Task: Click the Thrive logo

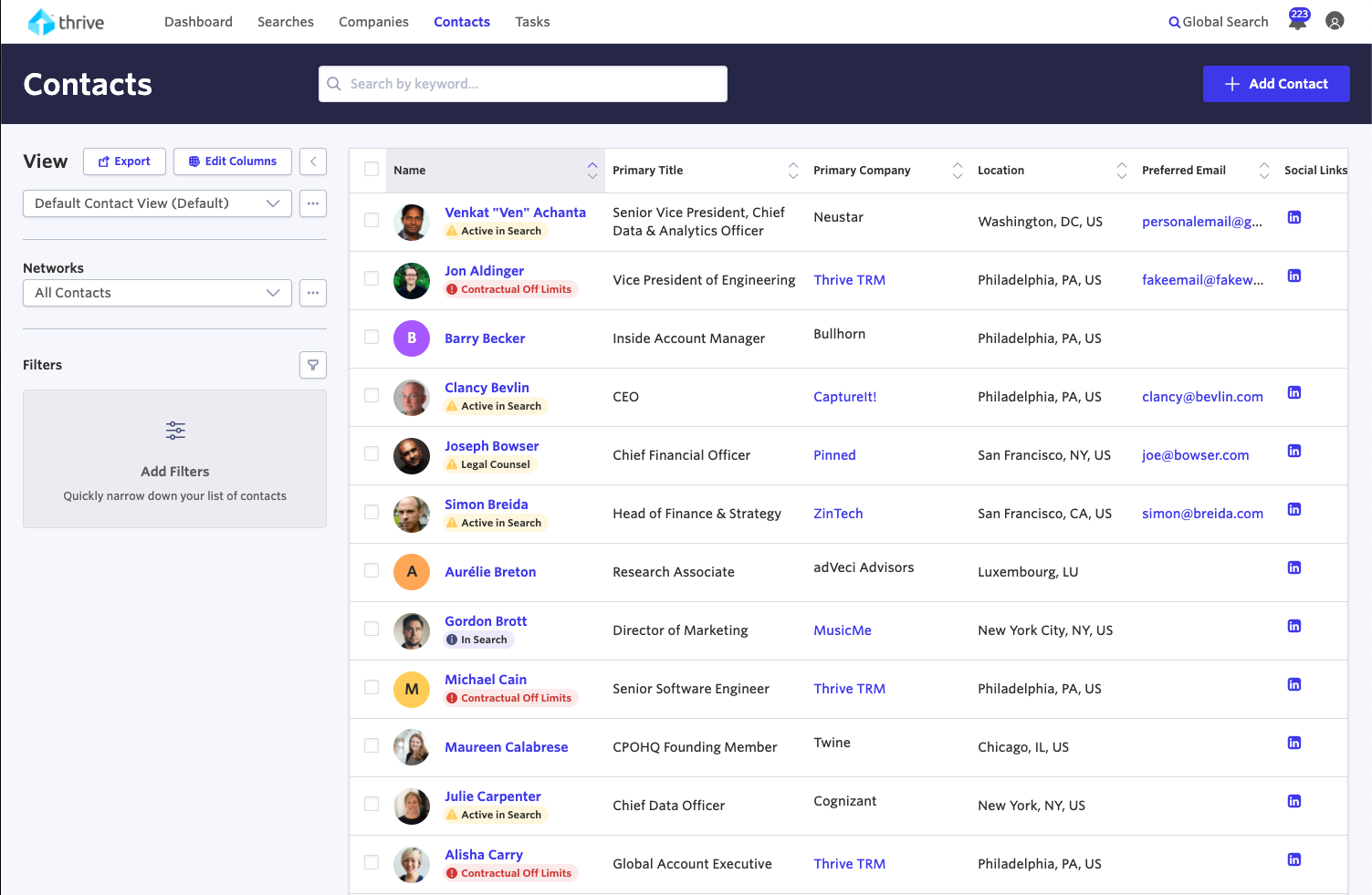Action: 66,22
